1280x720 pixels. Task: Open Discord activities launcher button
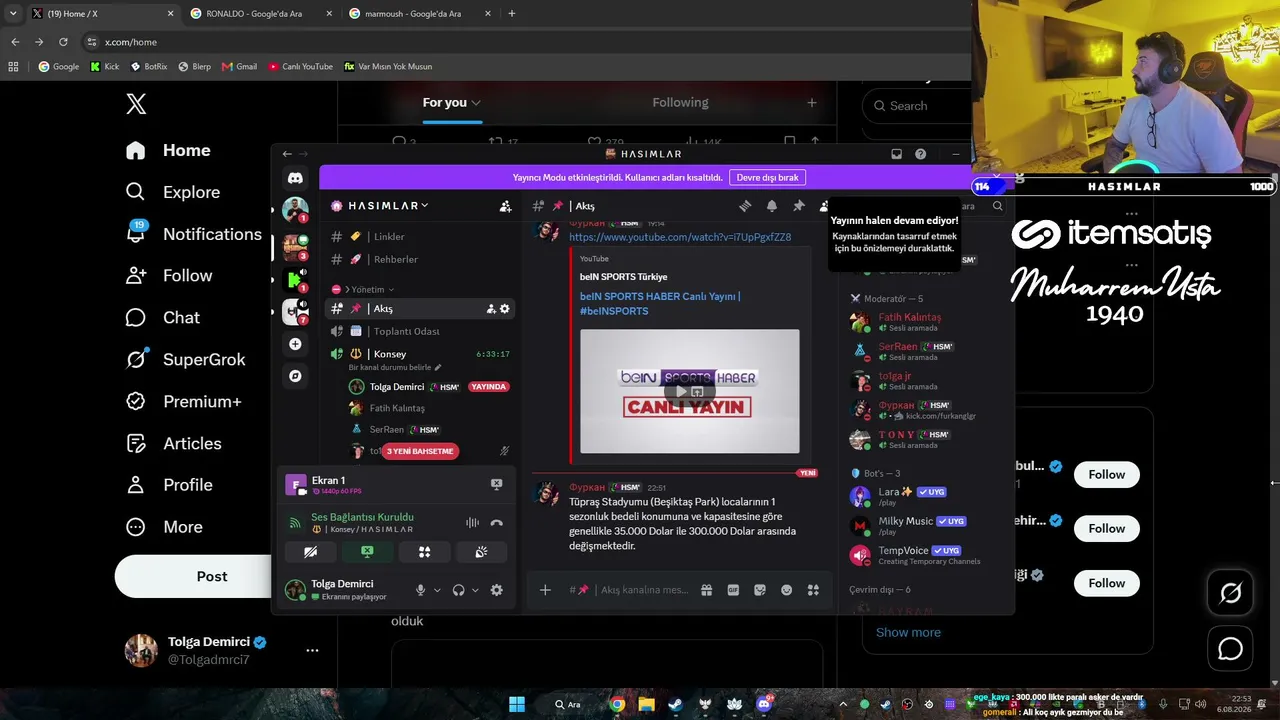pos(424,552)
